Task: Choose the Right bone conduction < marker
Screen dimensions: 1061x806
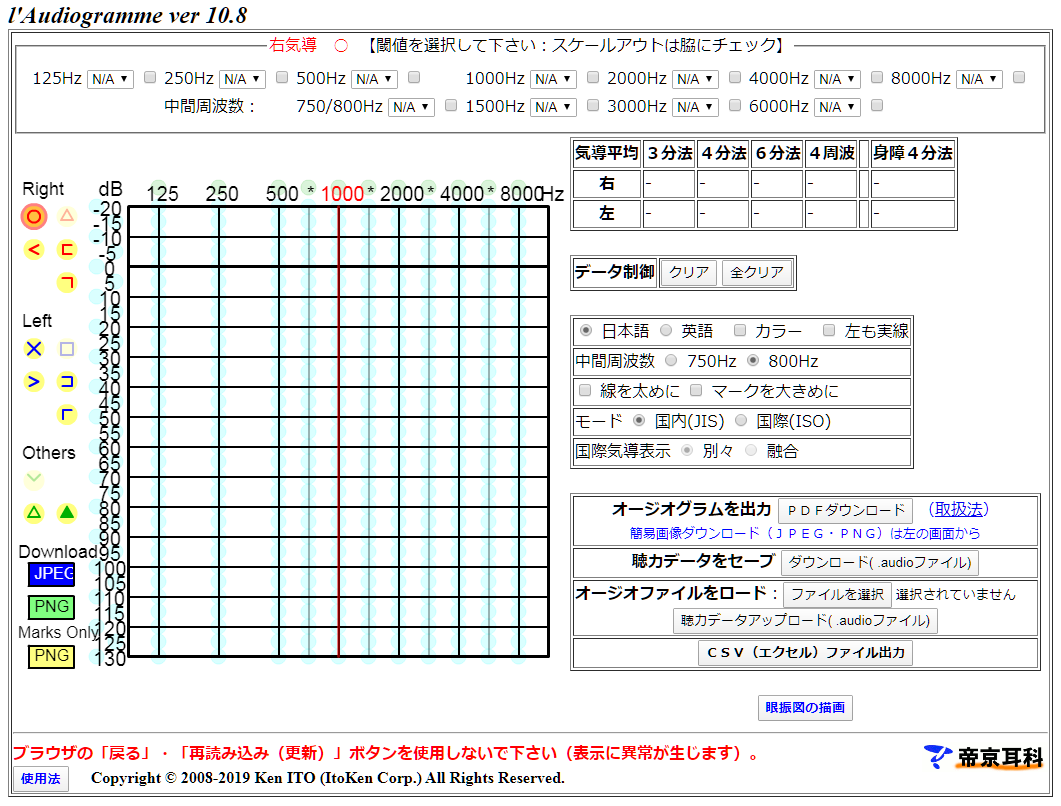Action: point(34,250)
